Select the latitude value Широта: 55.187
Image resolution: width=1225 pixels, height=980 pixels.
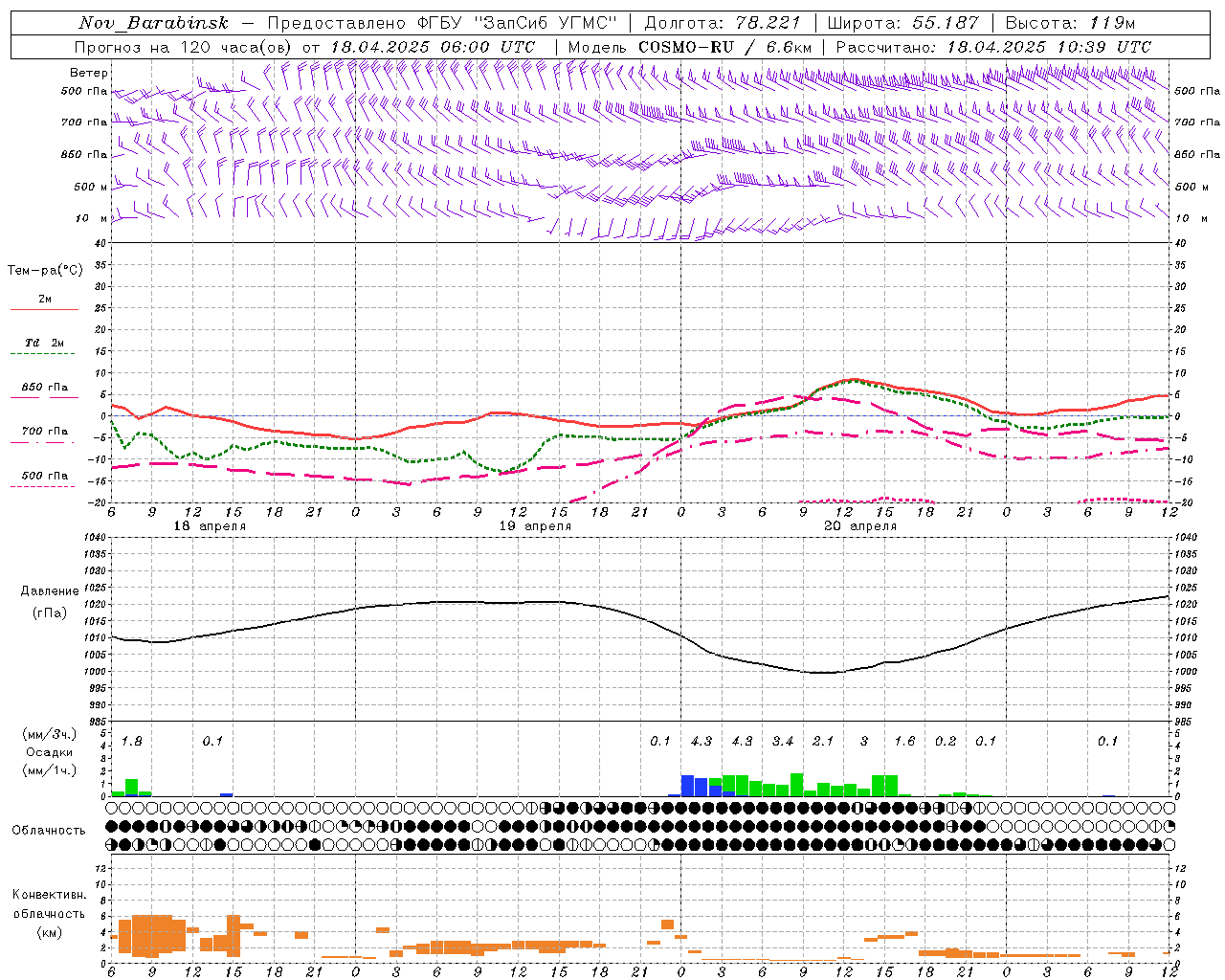click(x=902, y=23)
